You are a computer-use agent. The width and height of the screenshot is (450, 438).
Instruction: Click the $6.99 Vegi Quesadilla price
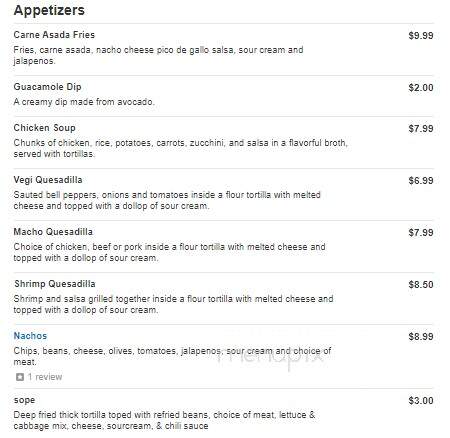click(421, 181)
